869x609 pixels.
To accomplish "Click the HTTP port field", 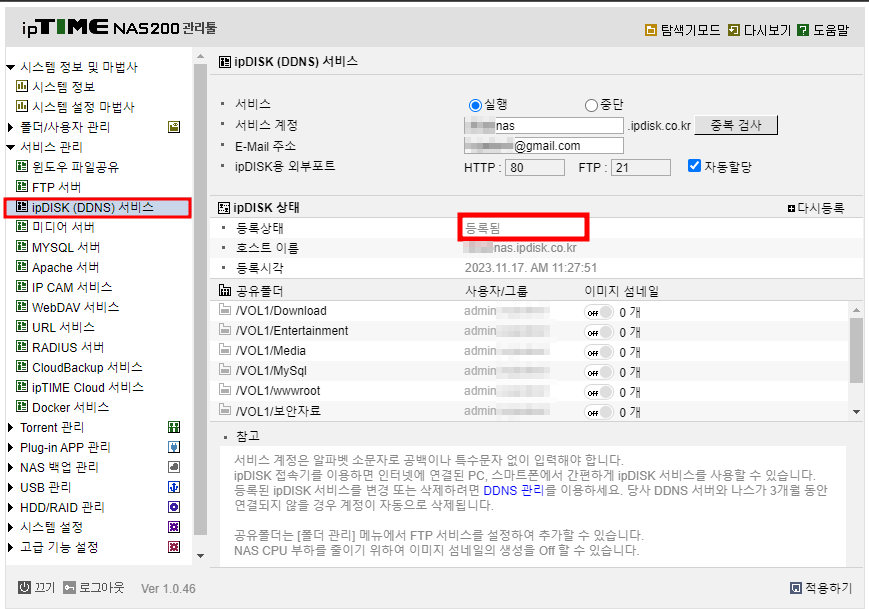I will (534, 167).
